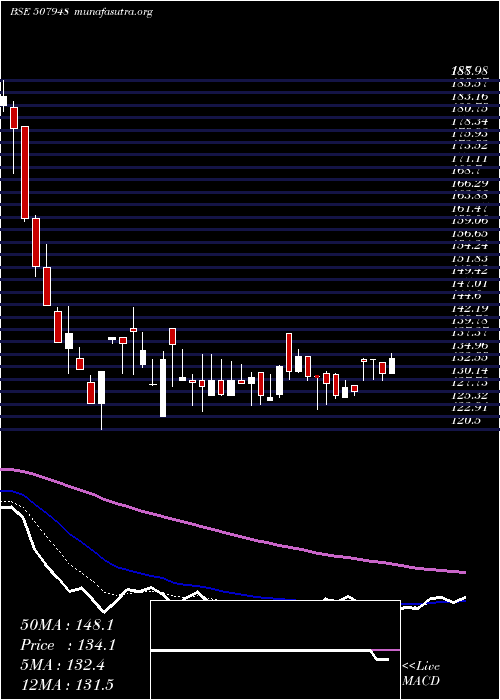The image size is (500, 700).
Task: Click the 149.42 price label
Action: [x=470, y=271]
